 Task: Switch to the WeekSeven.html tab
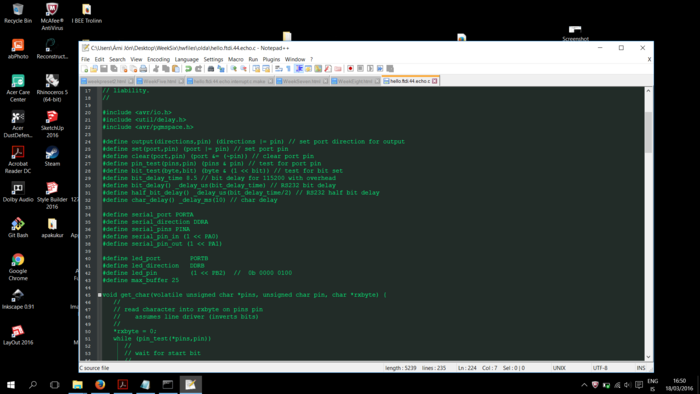coord(302,81)
